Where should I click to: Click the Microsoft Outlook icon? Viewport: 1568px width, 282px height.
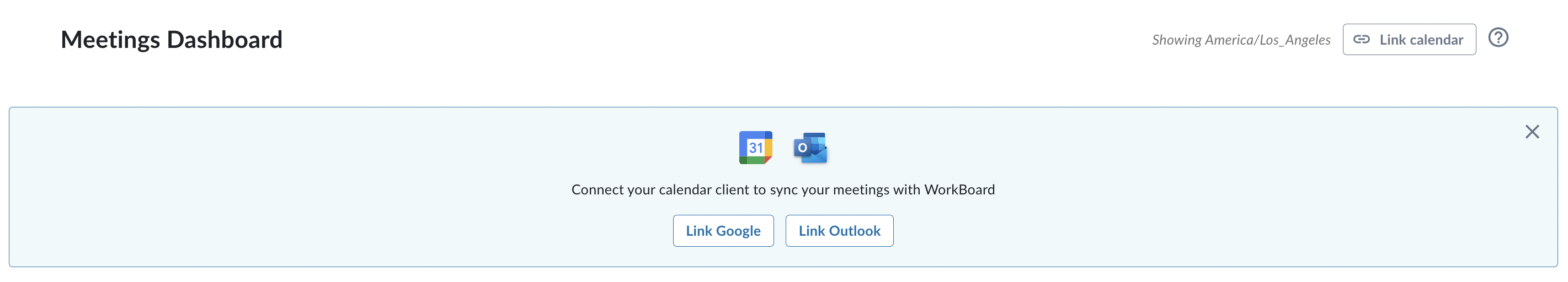tap(810, 148)
